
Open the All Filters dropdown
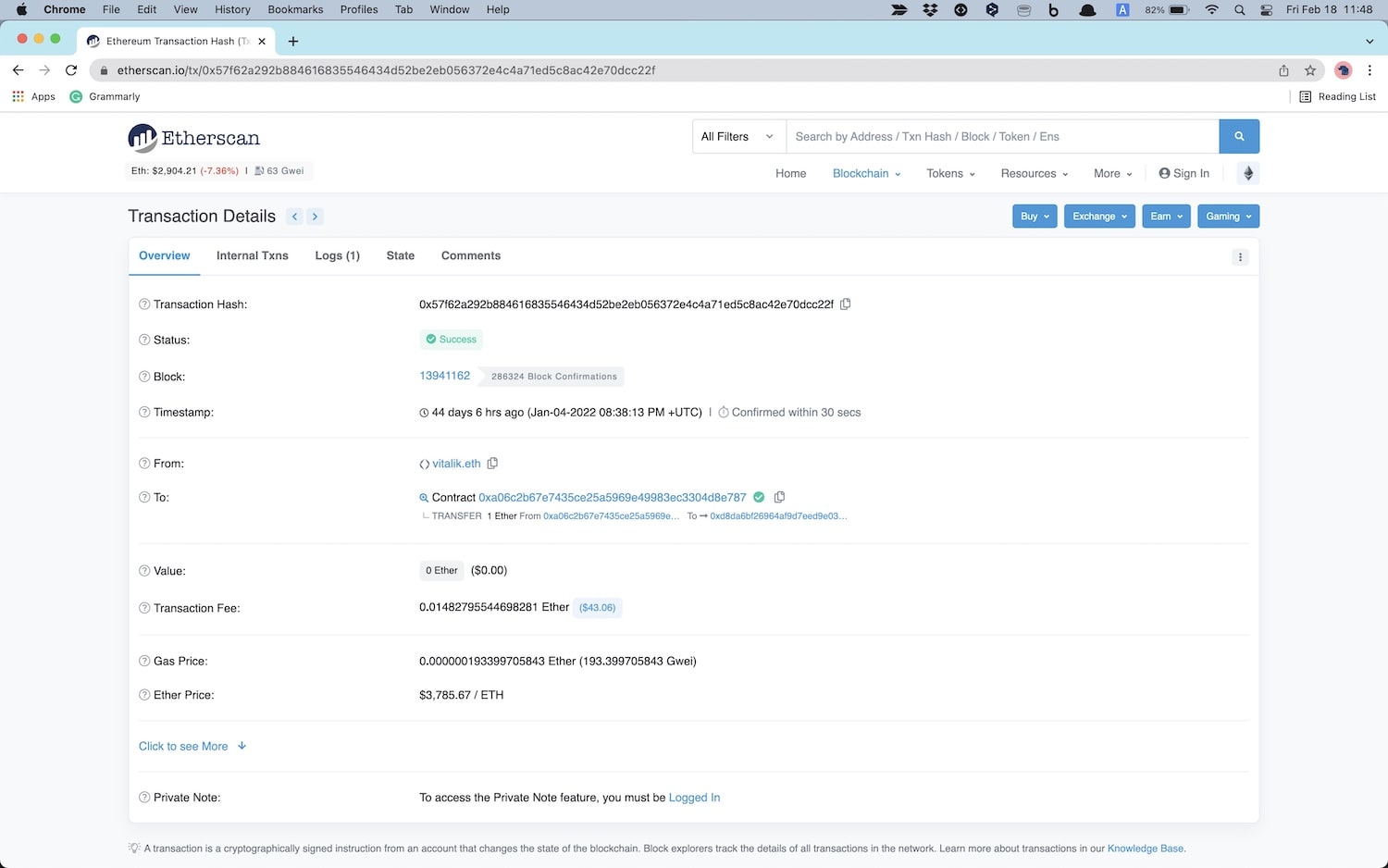pos(738,136)
